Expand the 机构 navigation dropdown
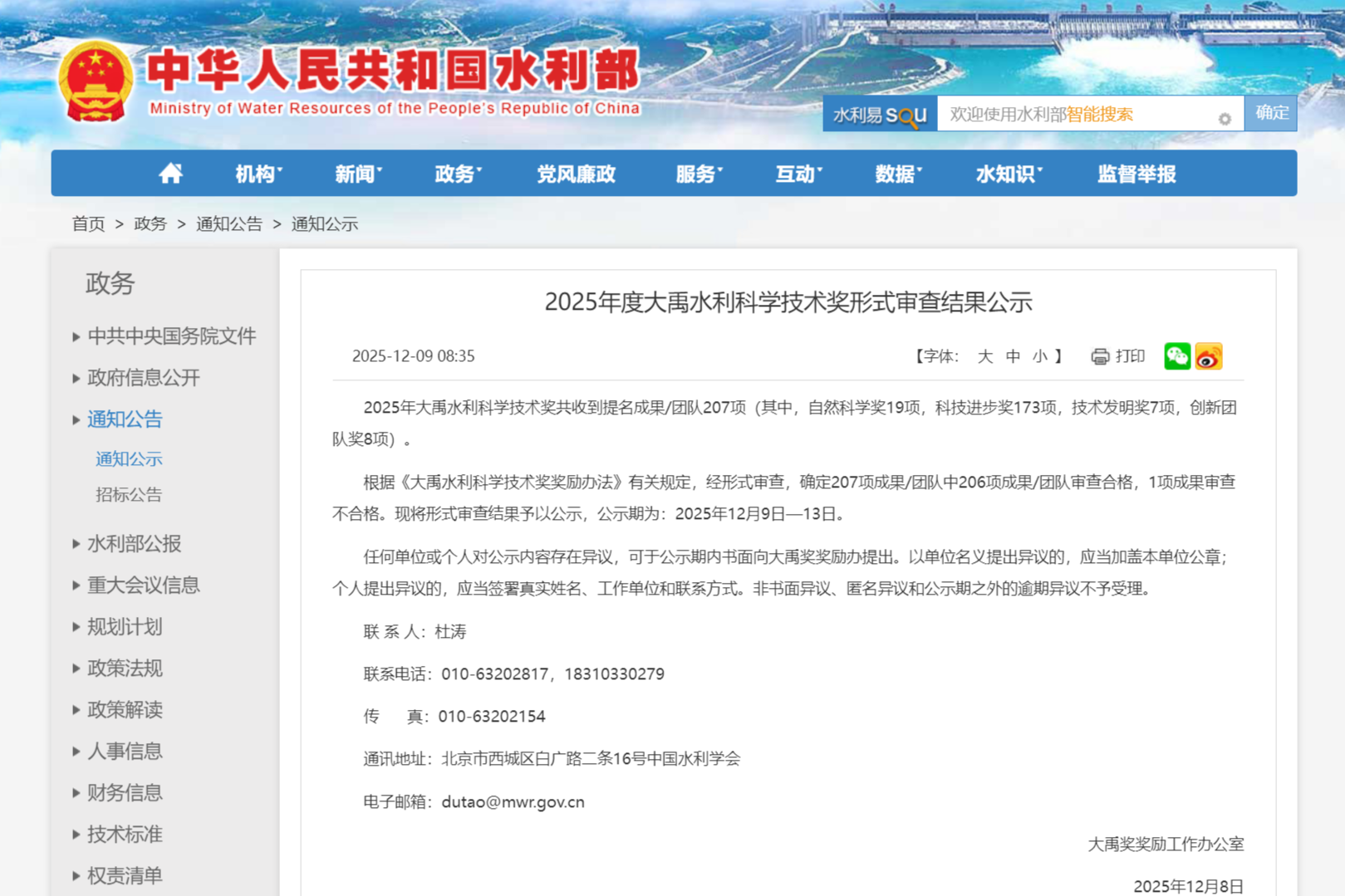 [258, 174]
